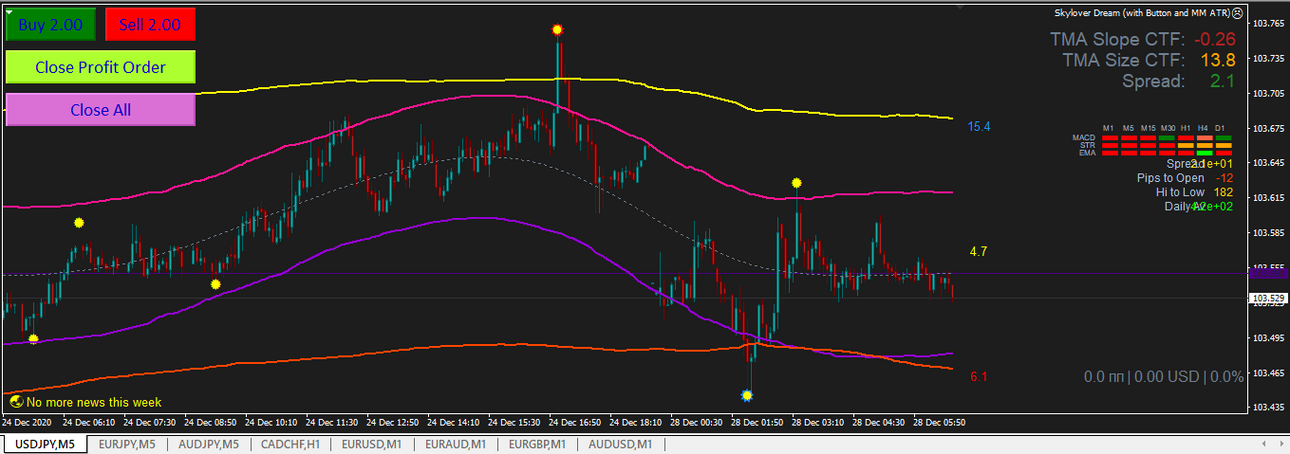Click the yellow signal dot above the 28 Dec spike
The width and height of the screenshot is (1290, 454).
(x=797, y=183)
